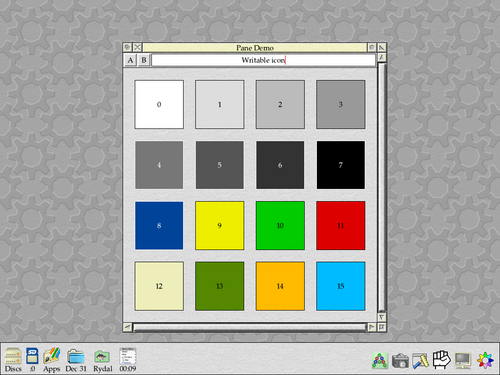Open the Dec 31 folder icon
The image size is (500, 375).
pyautogui.click(x=76, y=359)
